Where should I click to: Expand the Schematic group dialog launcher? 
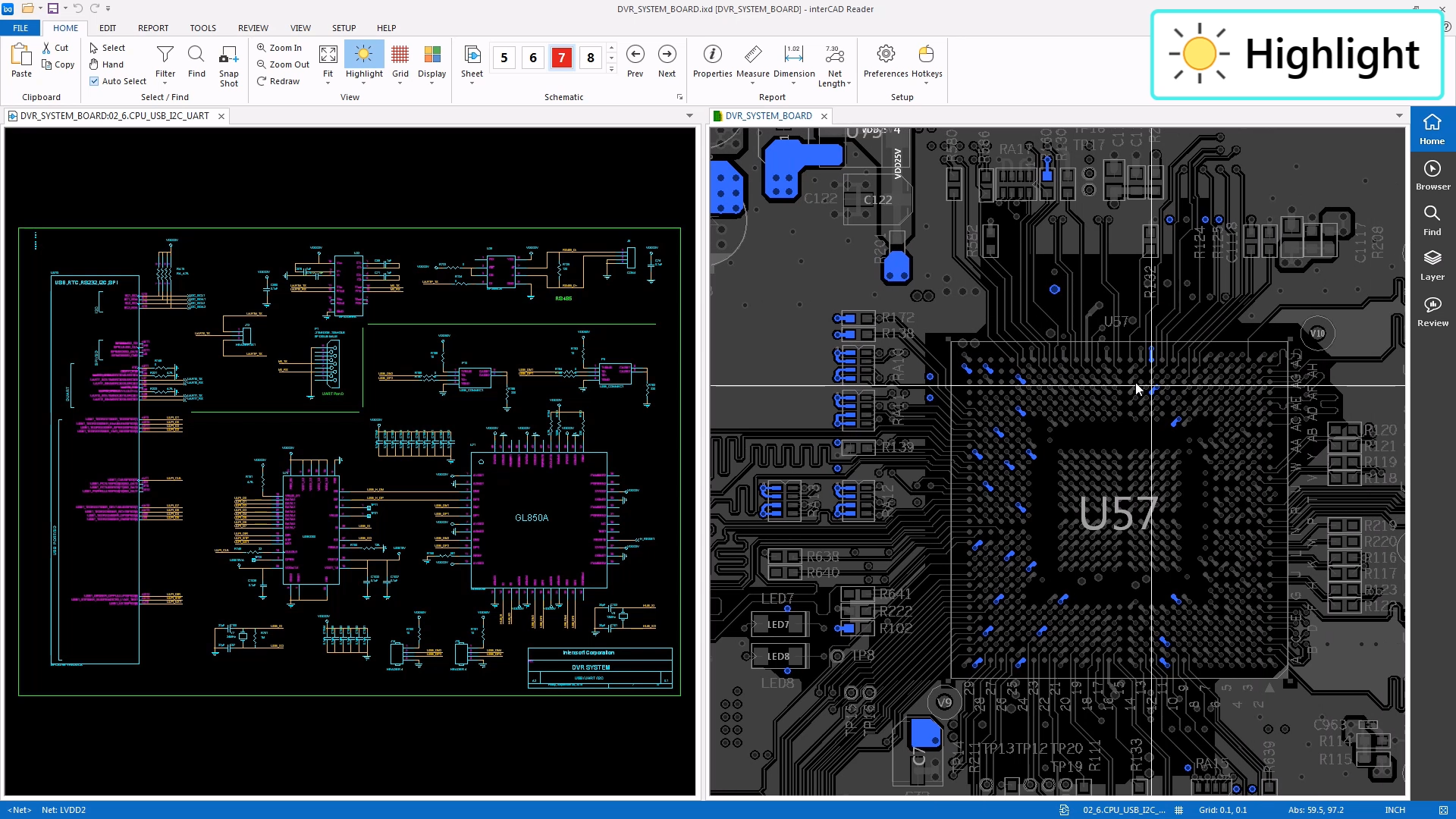[679, 97]
